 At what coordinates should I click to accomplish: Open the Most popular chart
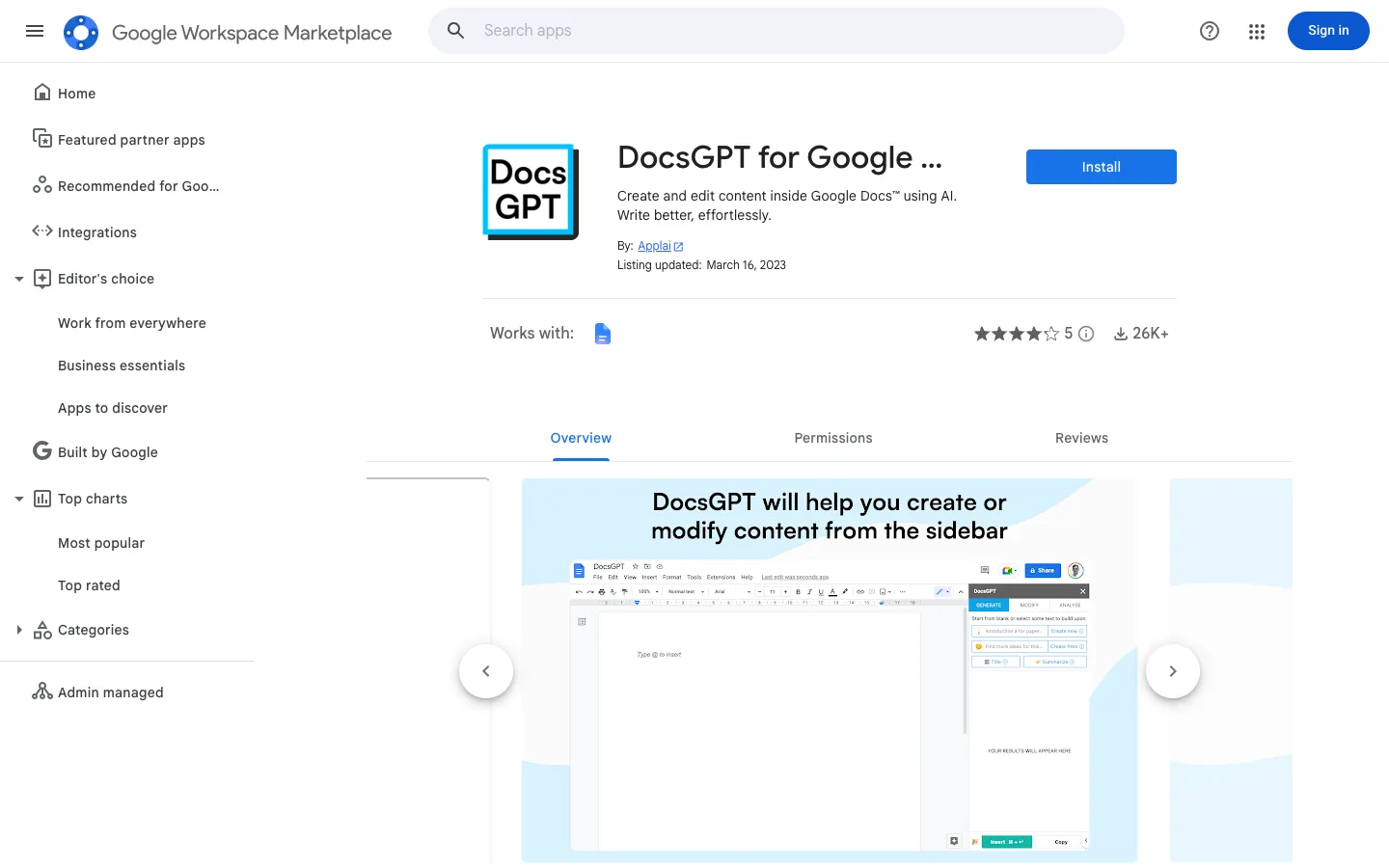[101, 543]
